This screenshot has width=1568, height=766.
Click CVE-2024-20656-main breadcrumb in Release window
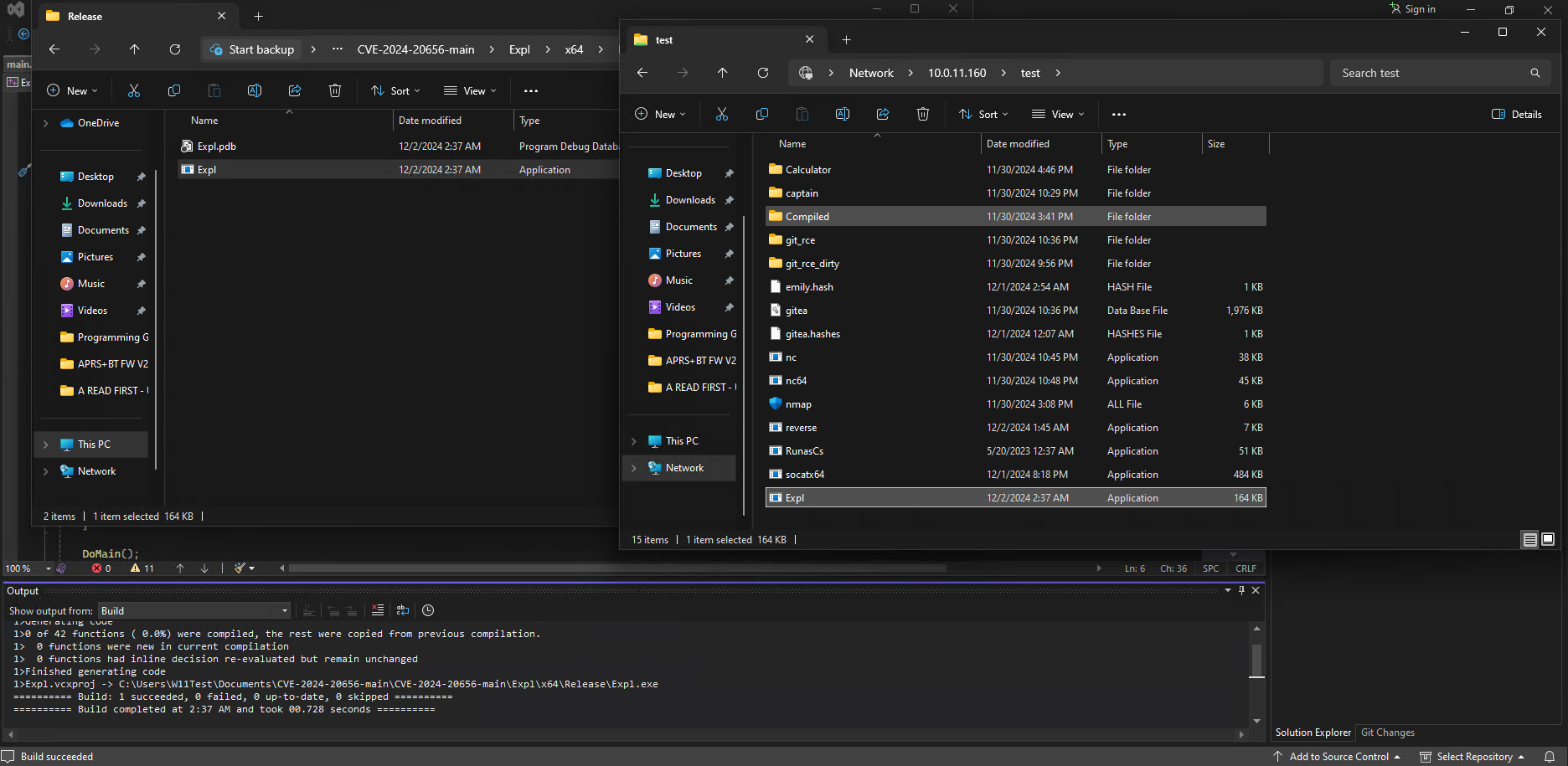[415, 49]
